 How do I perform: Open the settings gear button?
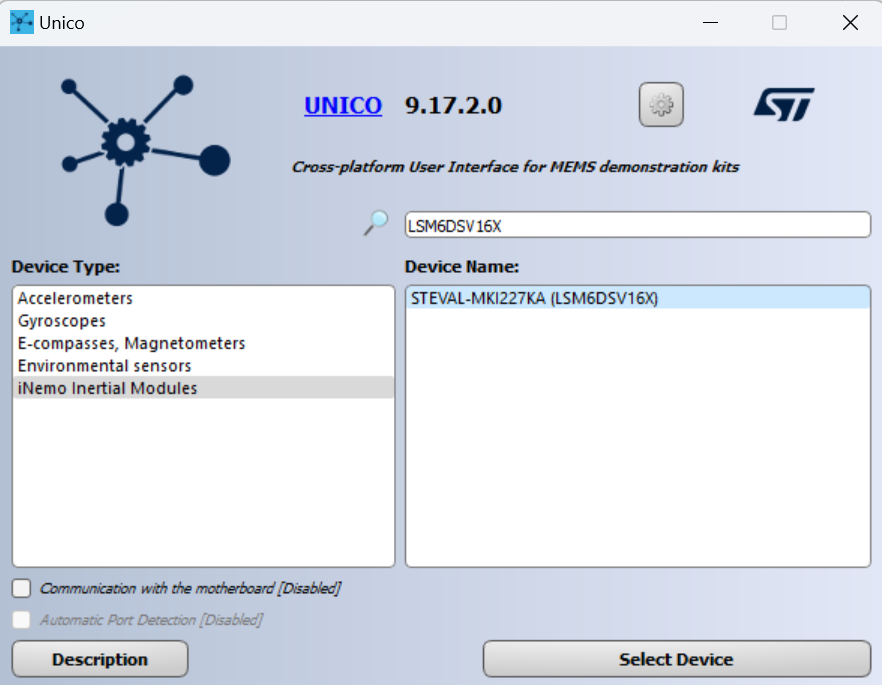661,105
